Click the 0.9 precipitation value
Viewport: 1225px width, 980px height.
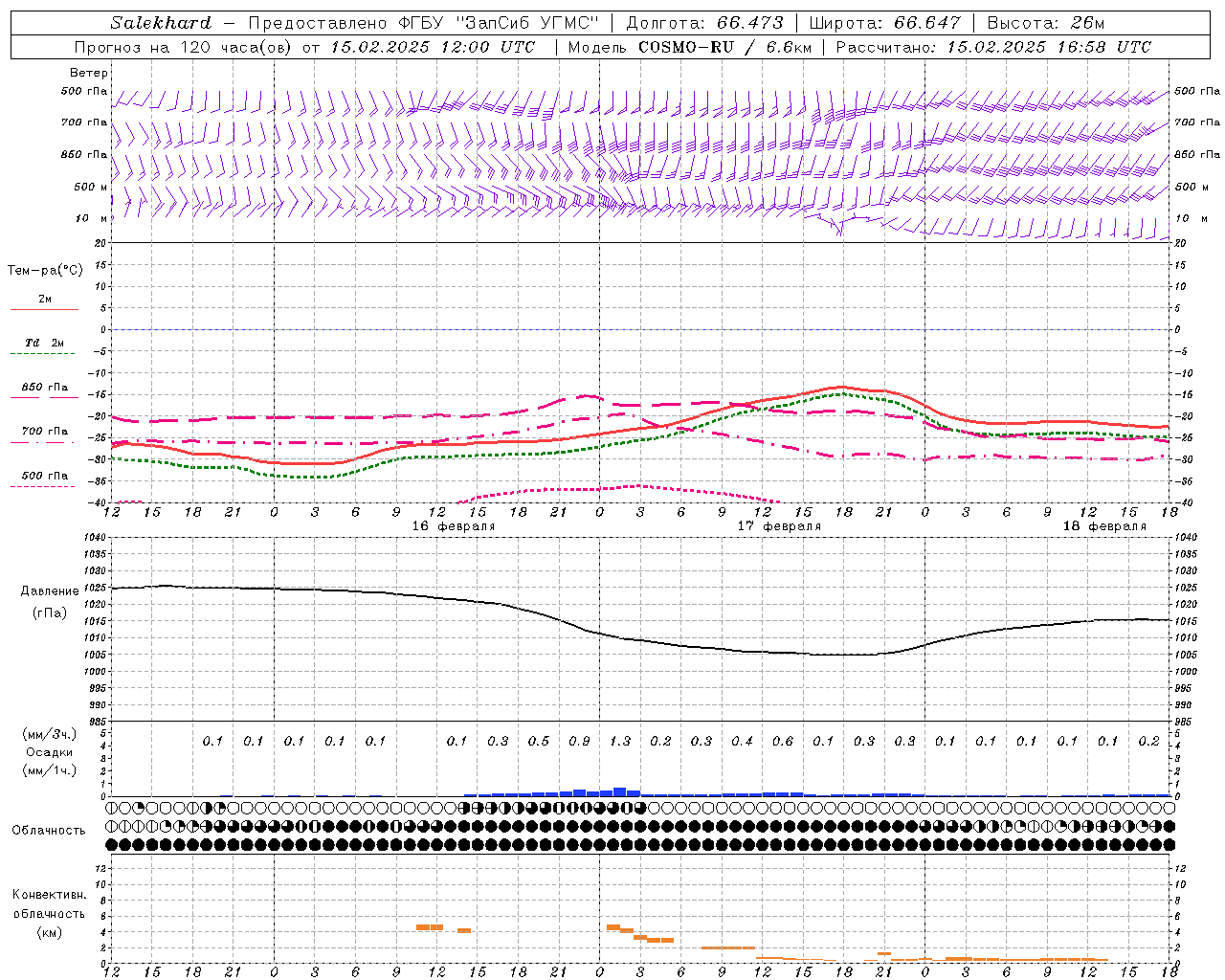pos(579,742)
